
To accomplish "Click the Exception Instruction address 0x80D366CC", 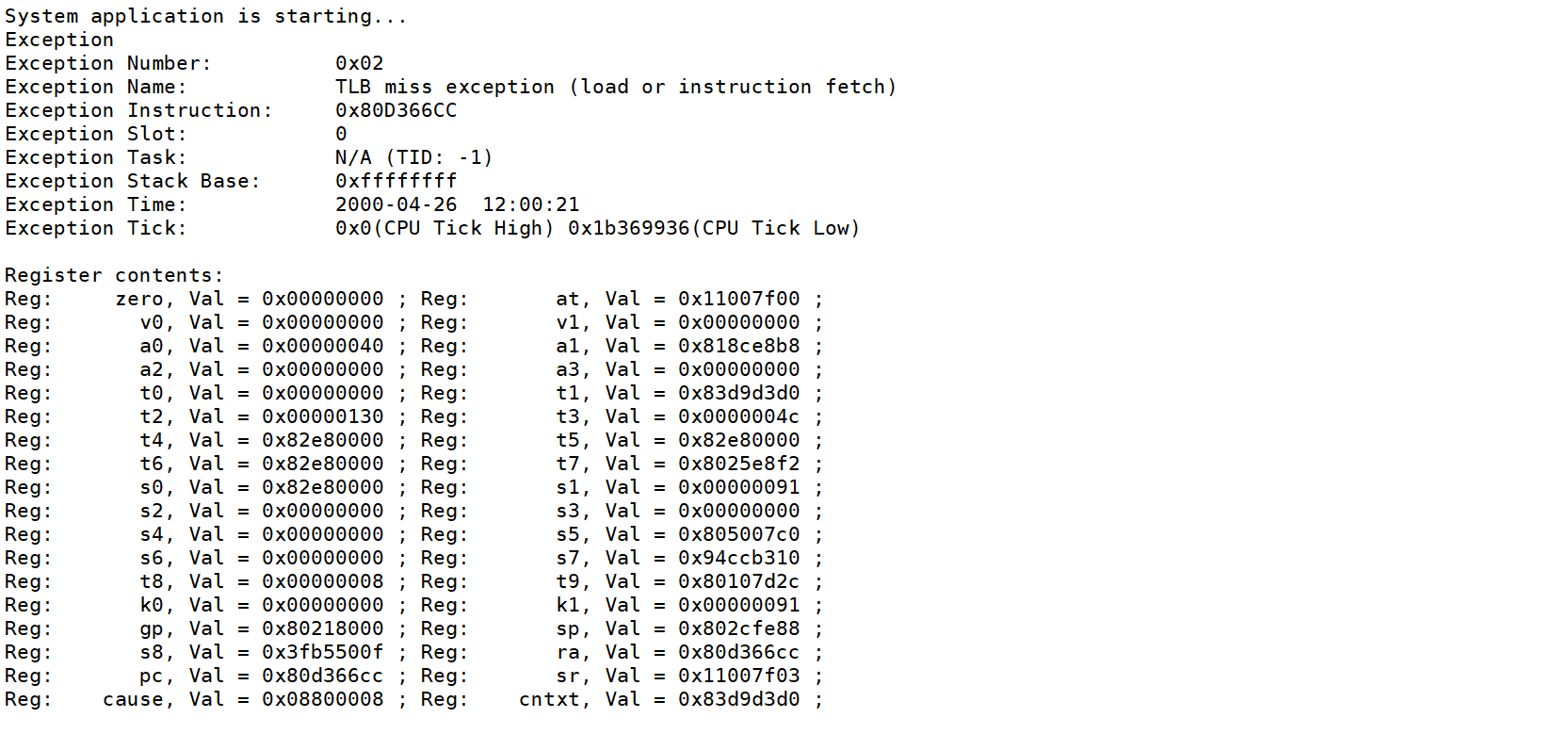I will coord(396,110).
